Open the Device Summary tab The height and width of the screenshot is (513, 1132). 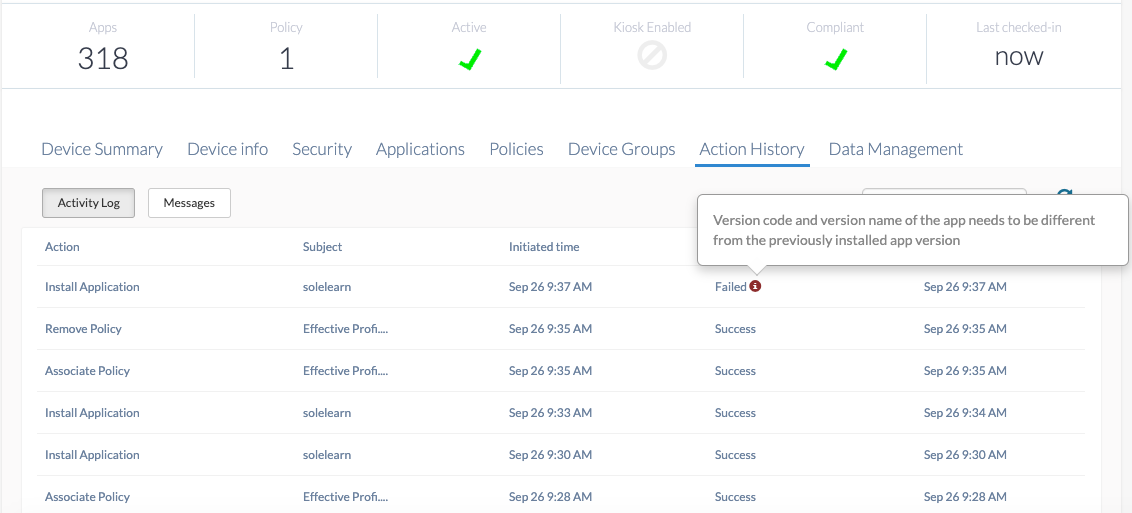click(102, 149)
